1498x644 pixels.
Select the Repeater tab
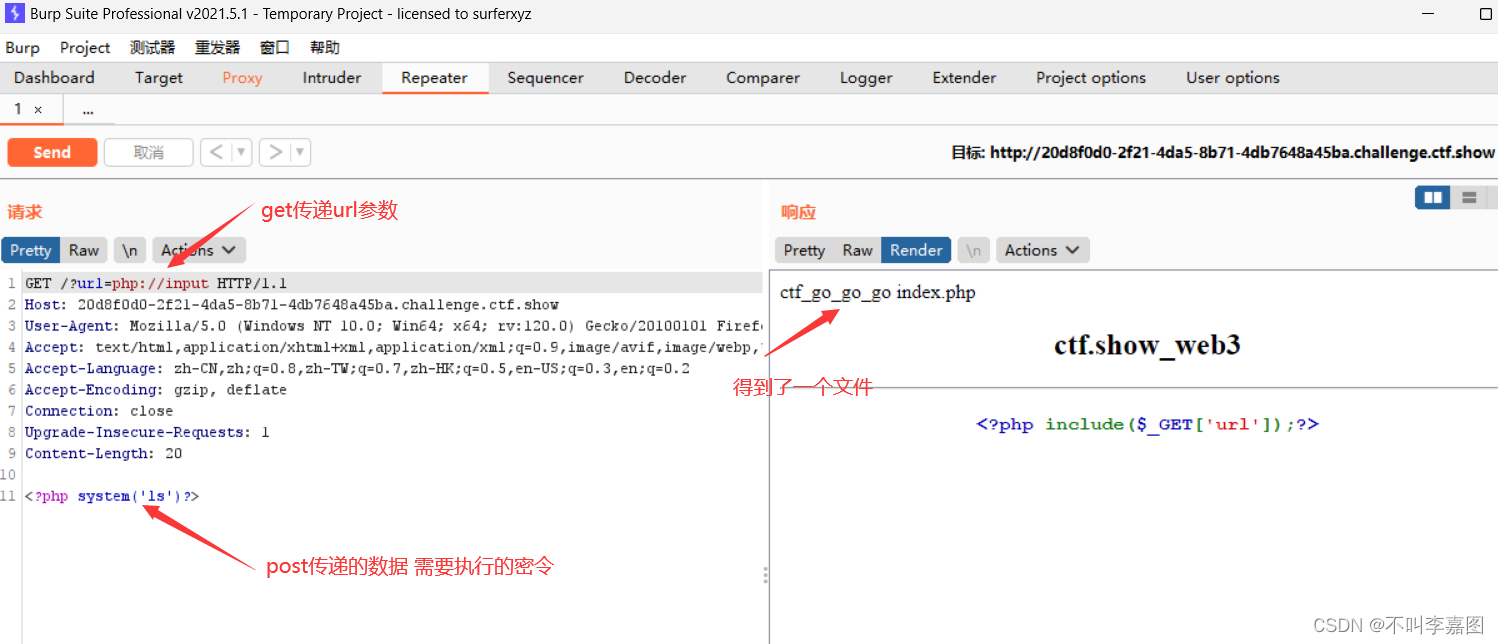435,78
